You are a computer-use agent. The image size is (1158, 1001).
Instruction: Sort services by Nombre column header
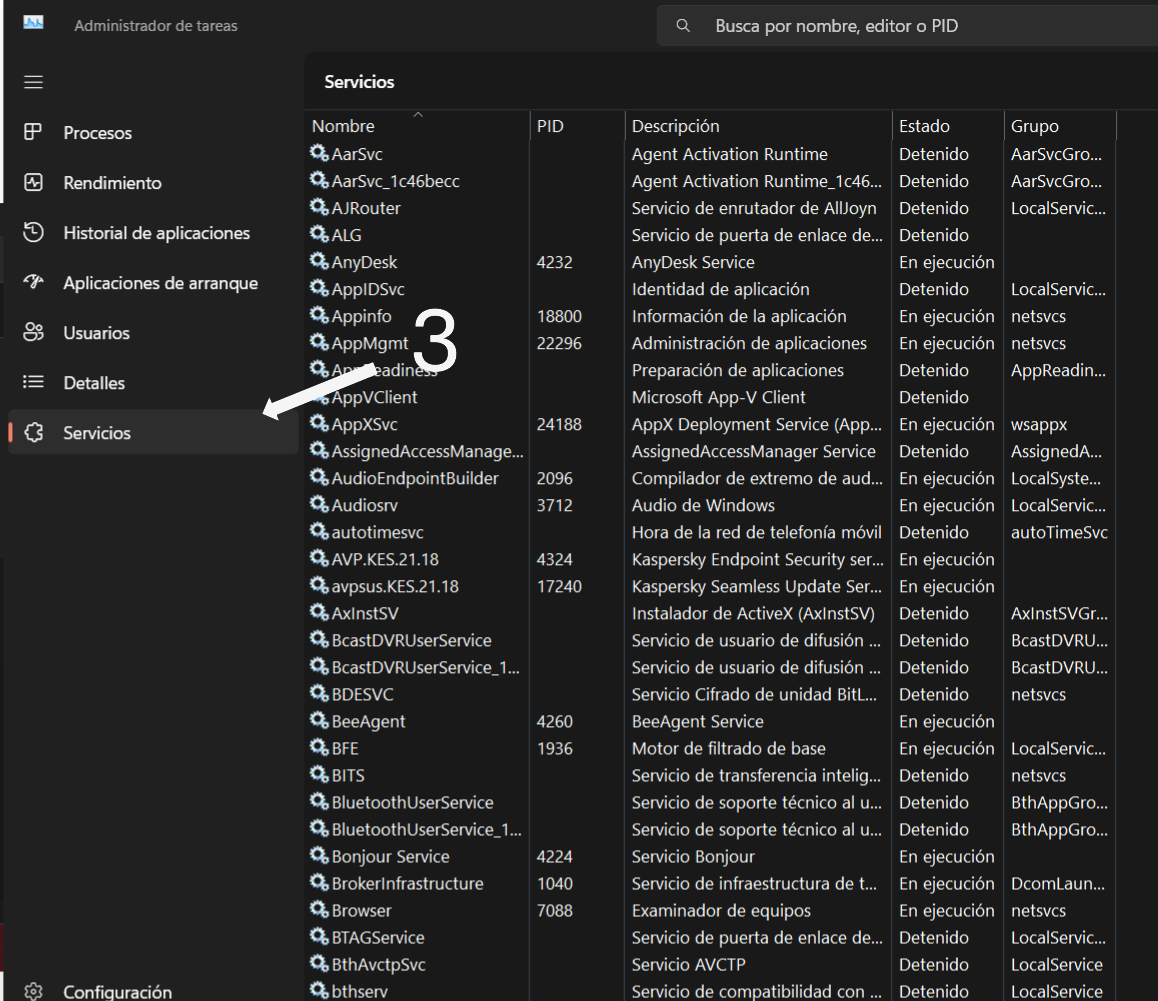pos(343,126)
